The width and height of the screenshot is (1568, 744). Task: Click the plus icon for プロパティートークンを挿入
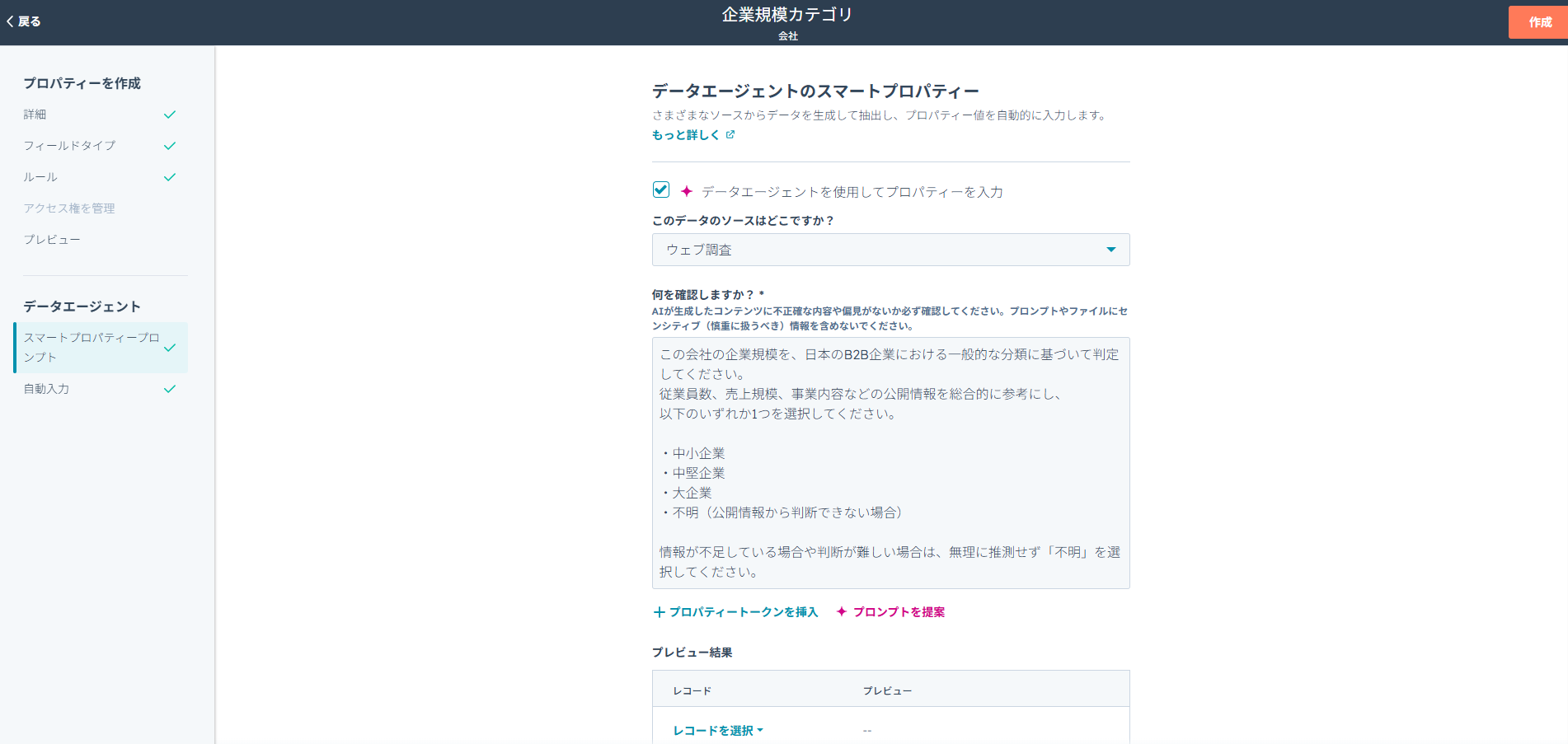click(x=660, y=612)
